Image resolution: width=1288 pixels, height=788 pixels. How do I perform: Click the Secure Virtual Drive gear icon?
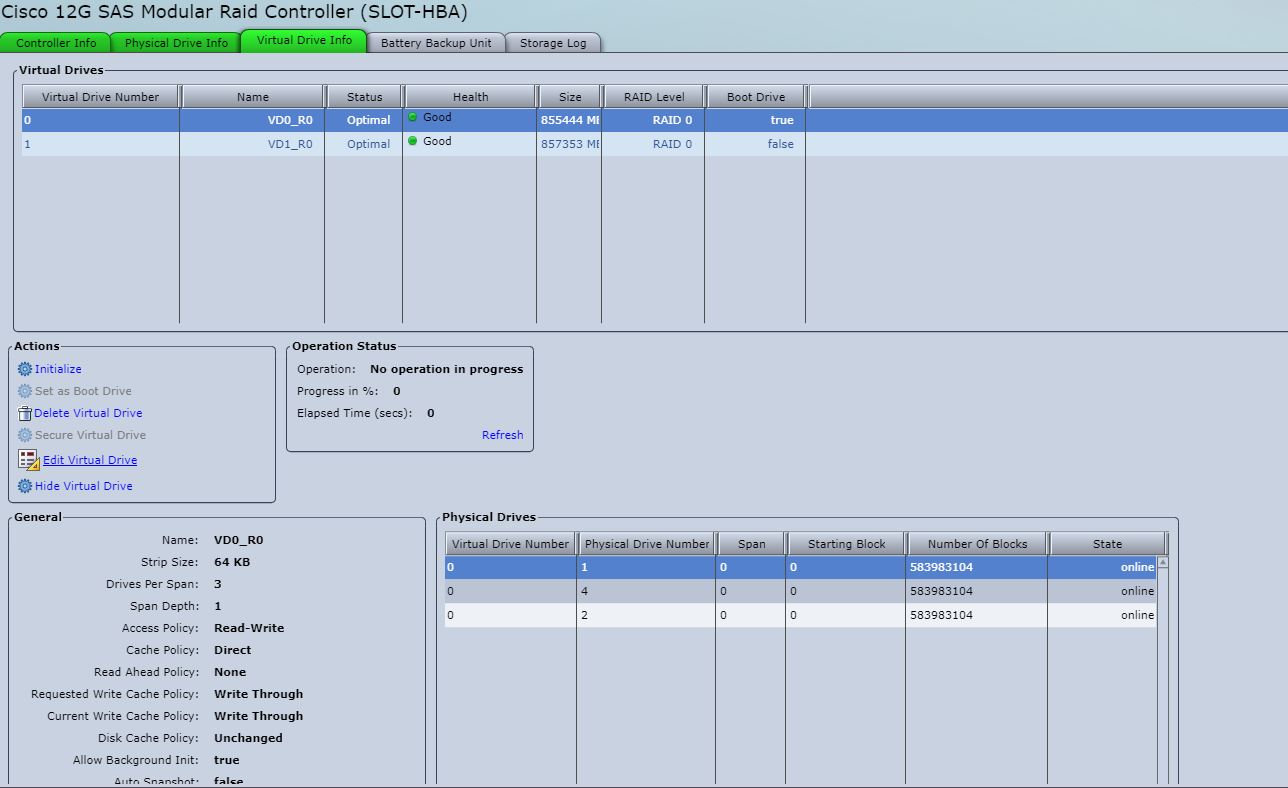[24, 435]
